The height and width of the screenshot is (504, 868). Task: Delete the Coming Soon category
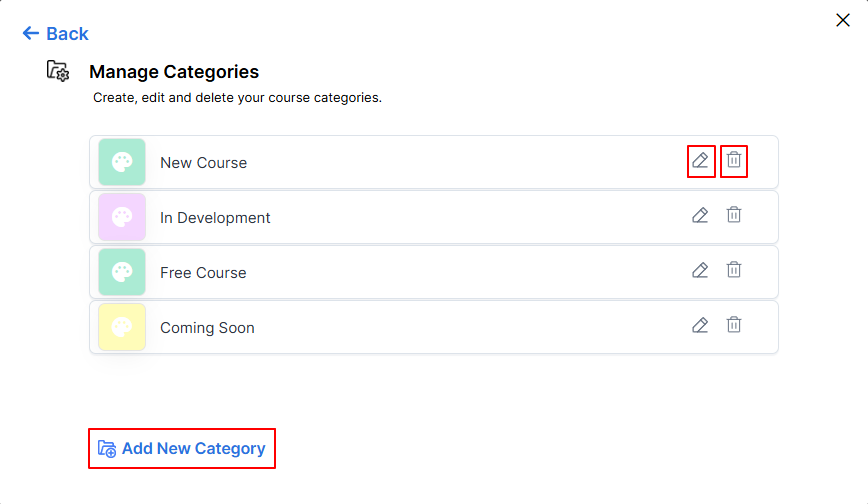[734, 324]
